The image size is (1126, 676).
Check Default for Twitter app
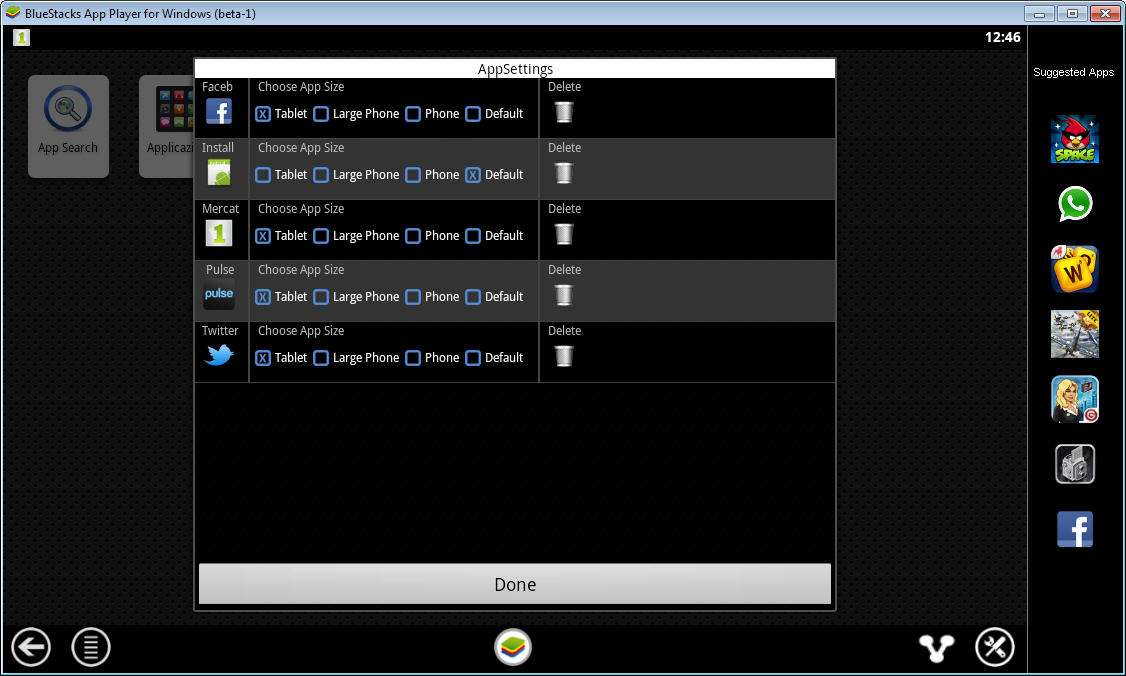[473, 358]
